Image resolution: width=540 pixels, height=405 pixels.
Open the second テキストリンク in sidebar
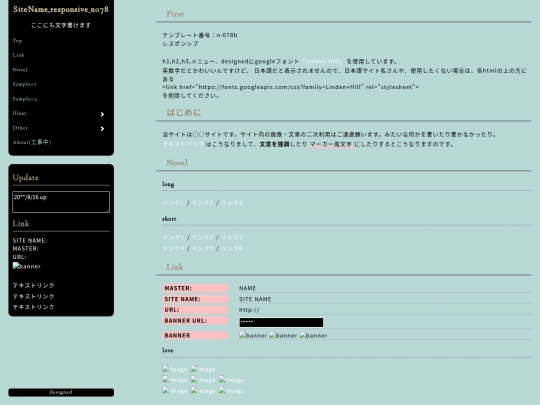pos(33,297)
